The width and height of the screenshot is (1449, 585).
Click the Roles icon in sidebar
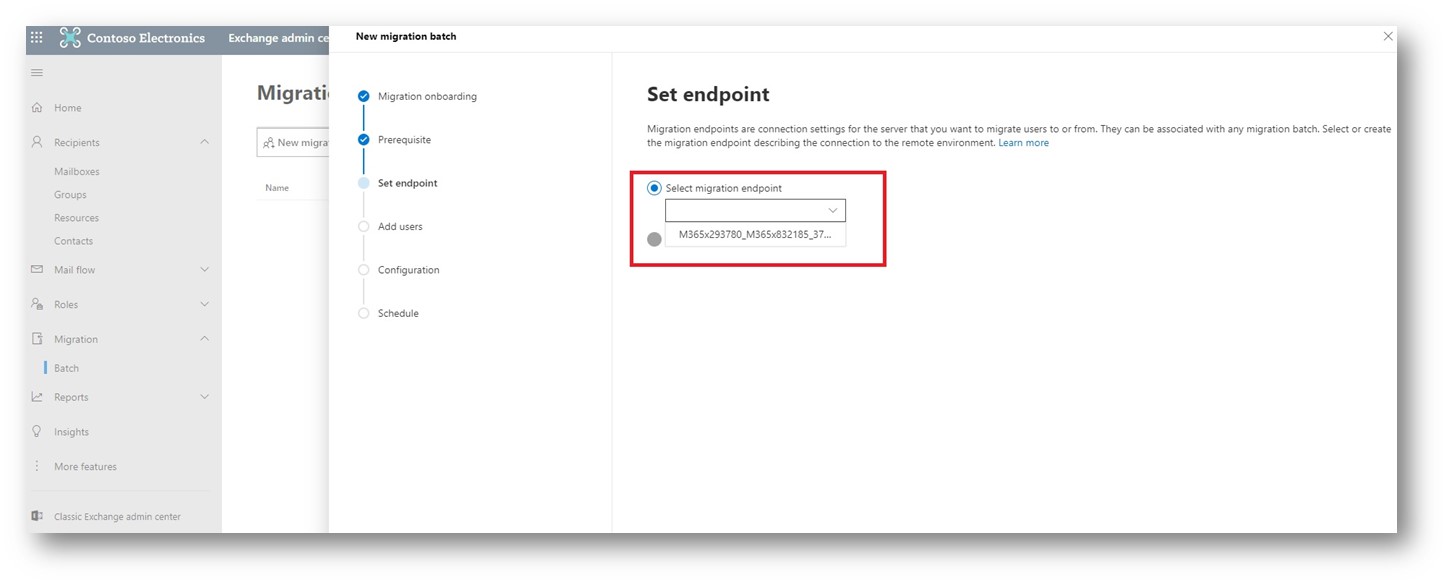[37, 304]
